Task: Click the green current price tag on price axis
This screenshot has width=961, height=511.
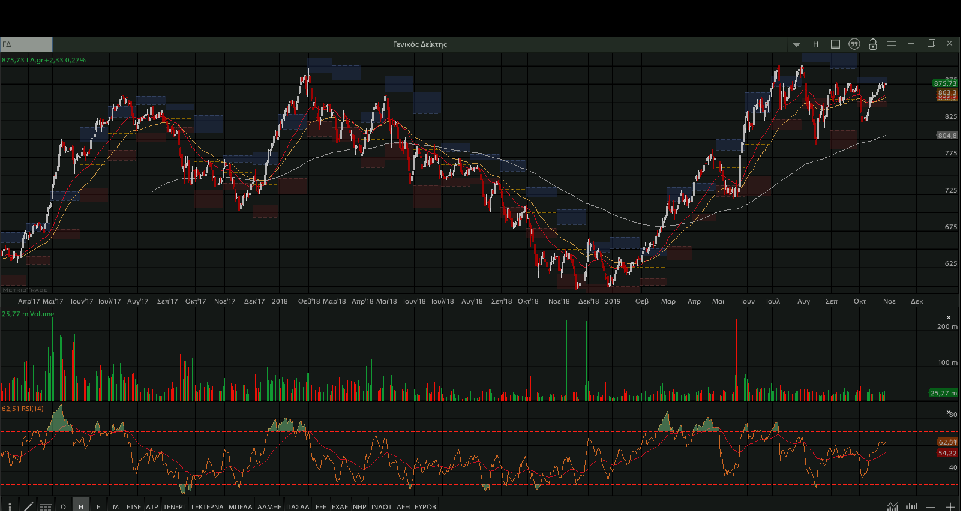Action: [945, 83]
